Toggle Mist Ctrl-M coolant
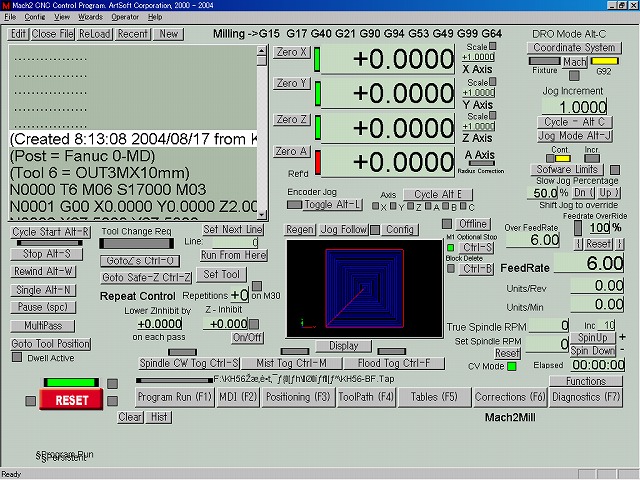The height and width of the screenshot is (480, 640). click(291, 363)
